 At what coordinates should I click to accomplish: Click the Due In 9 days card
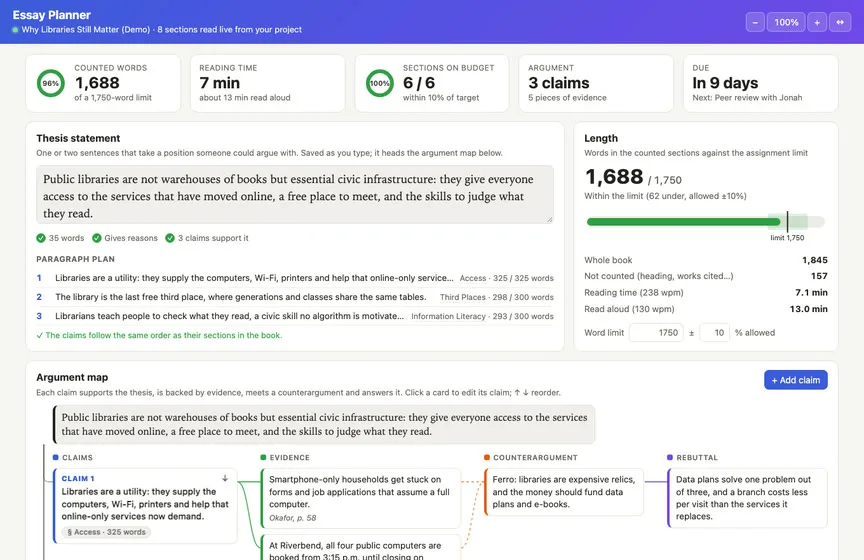(x=760, y=83)
